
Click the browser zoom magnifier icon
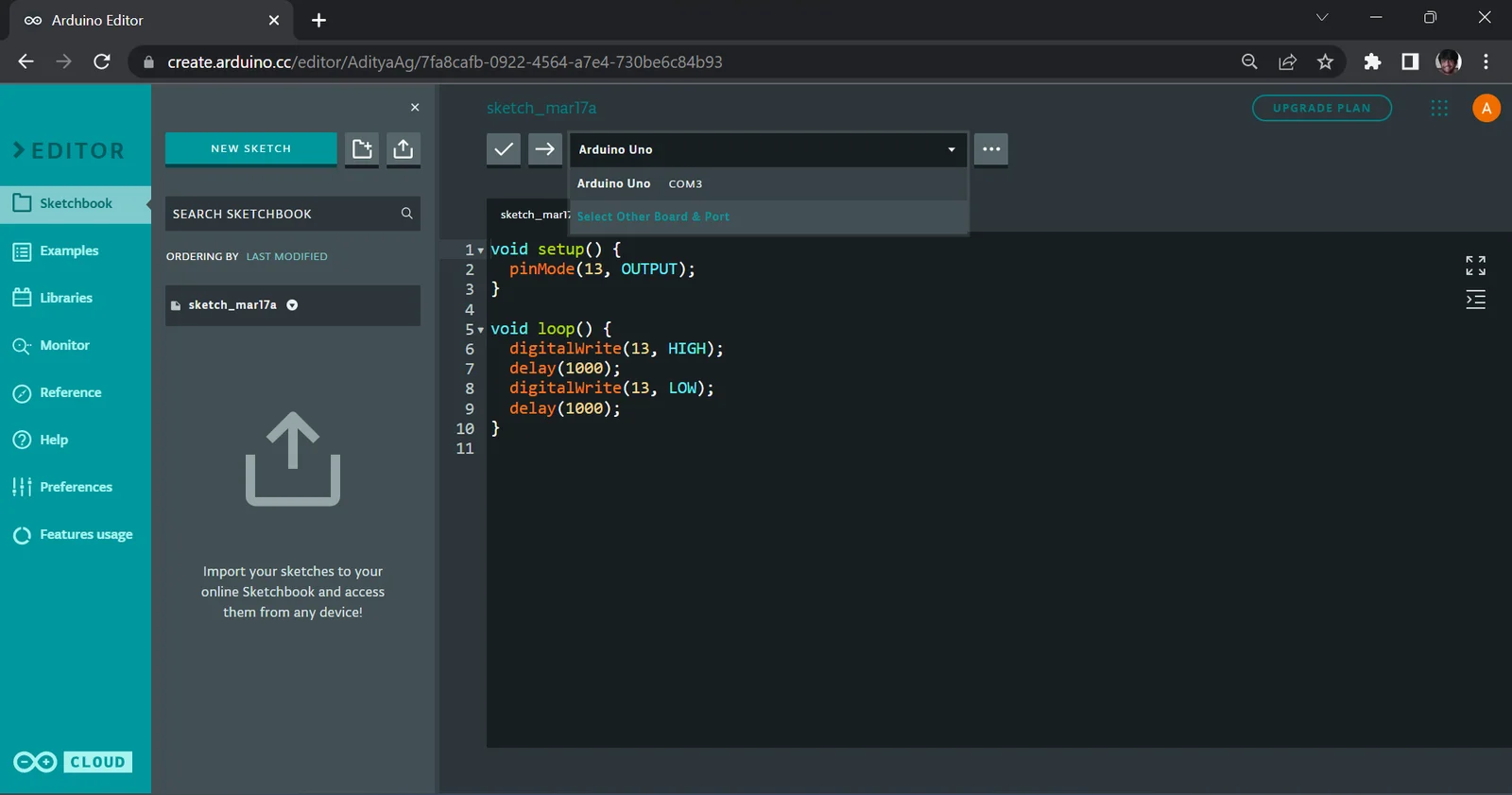point(1249,61)
